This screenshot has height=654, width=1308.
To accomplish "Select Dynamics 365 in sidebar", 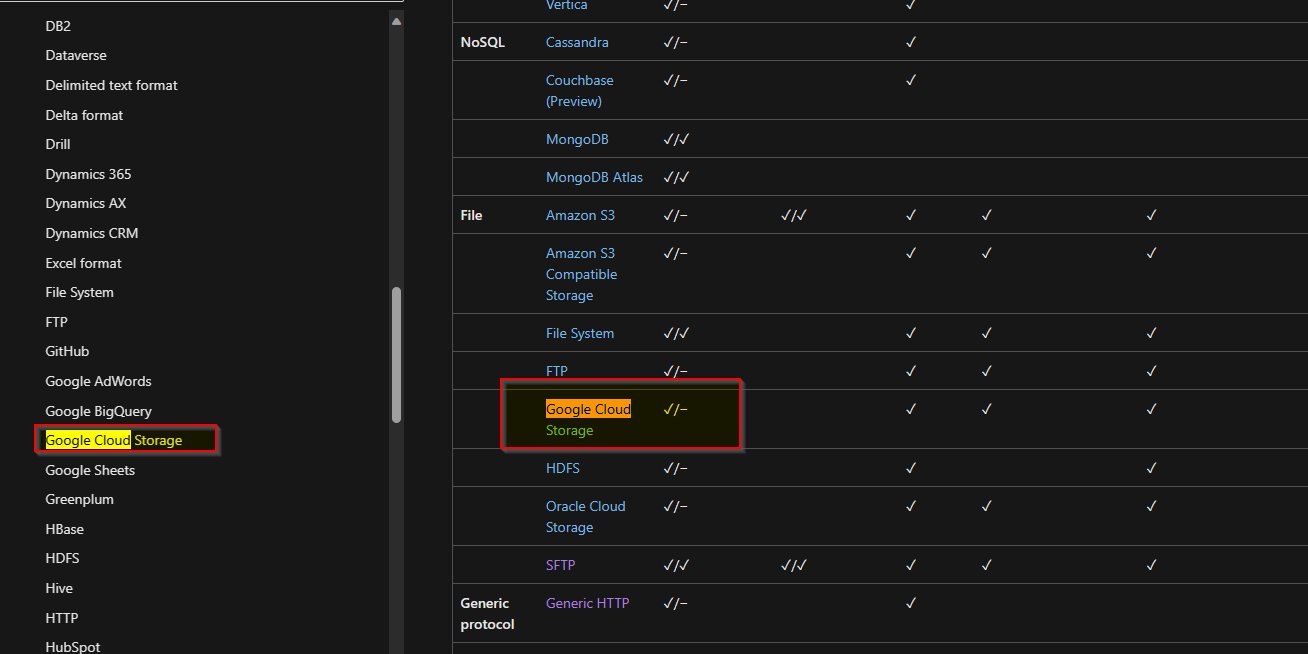I will tap(88, 174).
